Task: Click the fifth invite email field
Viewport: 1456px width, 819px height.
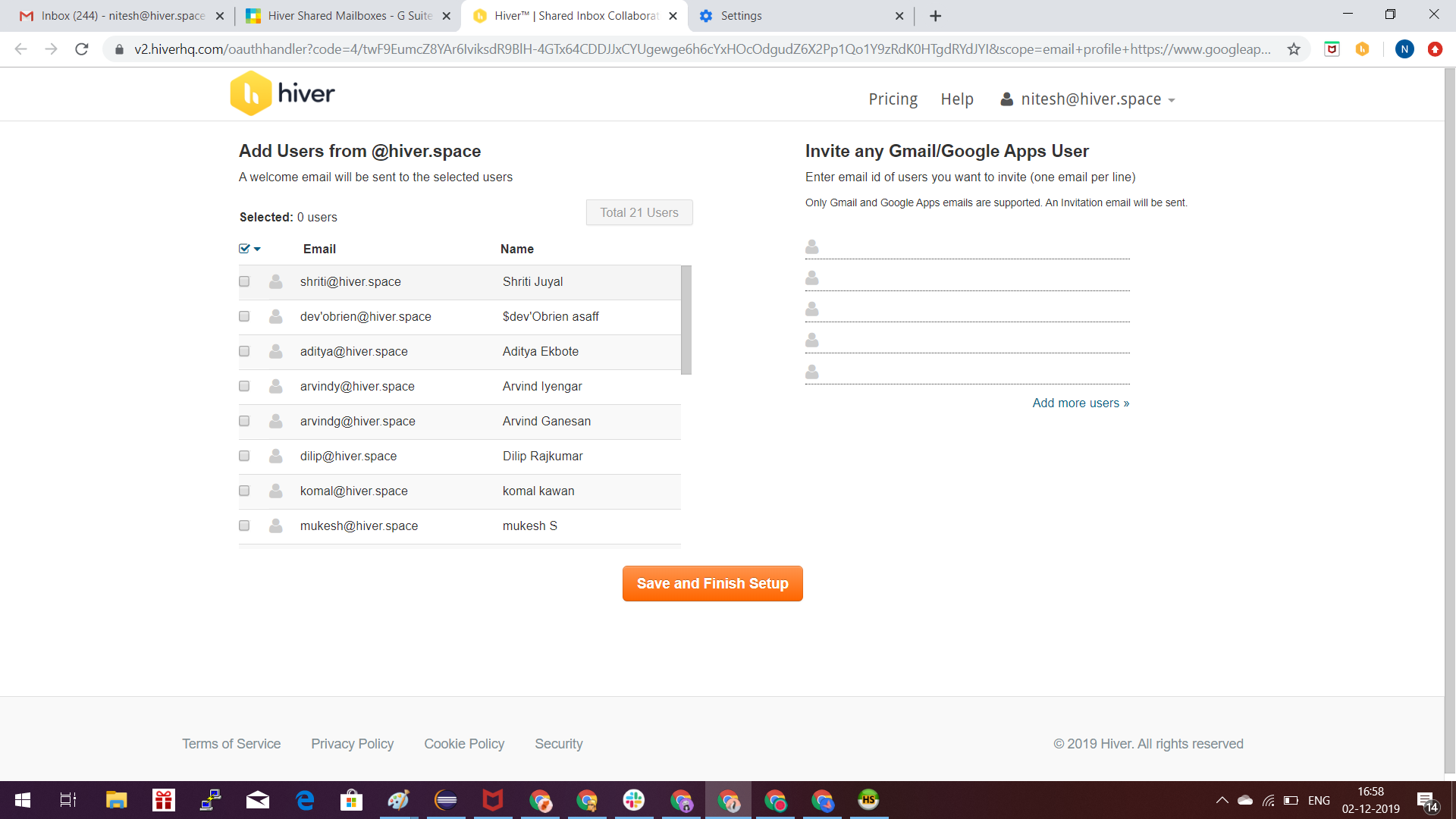Action: coord(968,372)
